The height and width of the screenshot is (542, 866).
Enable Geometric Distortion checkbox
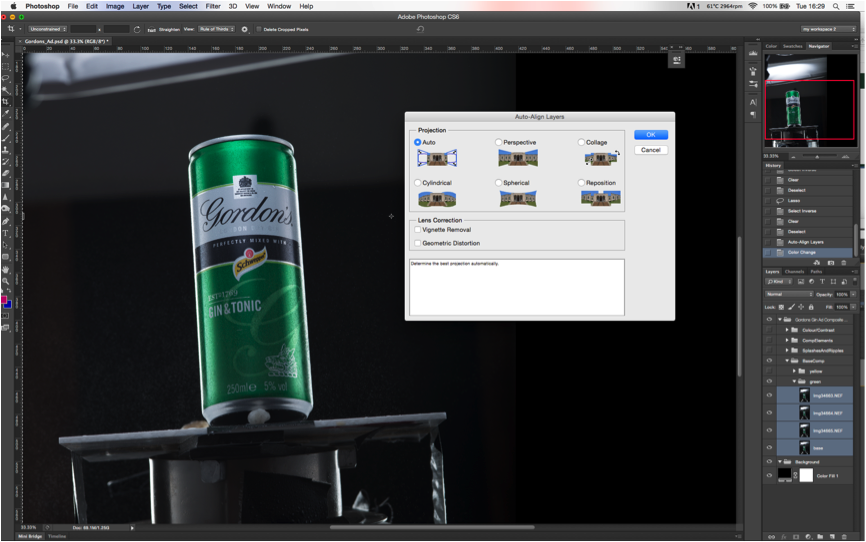418,243
